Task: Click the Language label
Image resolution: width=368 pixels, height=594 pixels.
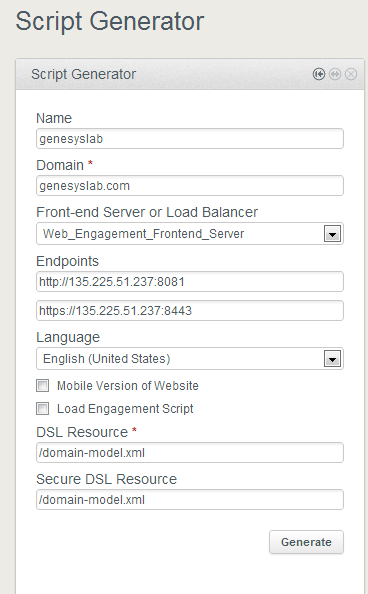Action: (x=68, y=337)
